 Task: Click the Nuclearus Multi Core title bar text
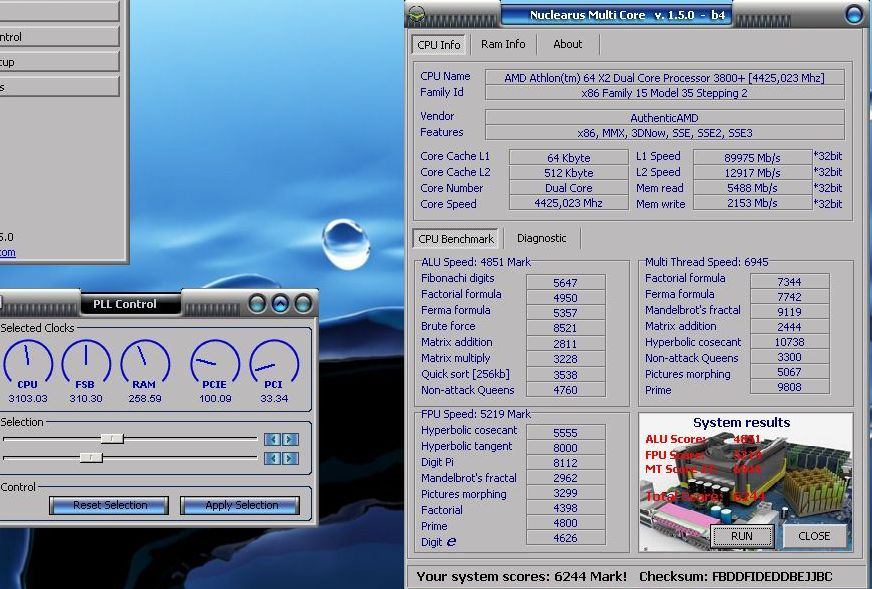627,15
